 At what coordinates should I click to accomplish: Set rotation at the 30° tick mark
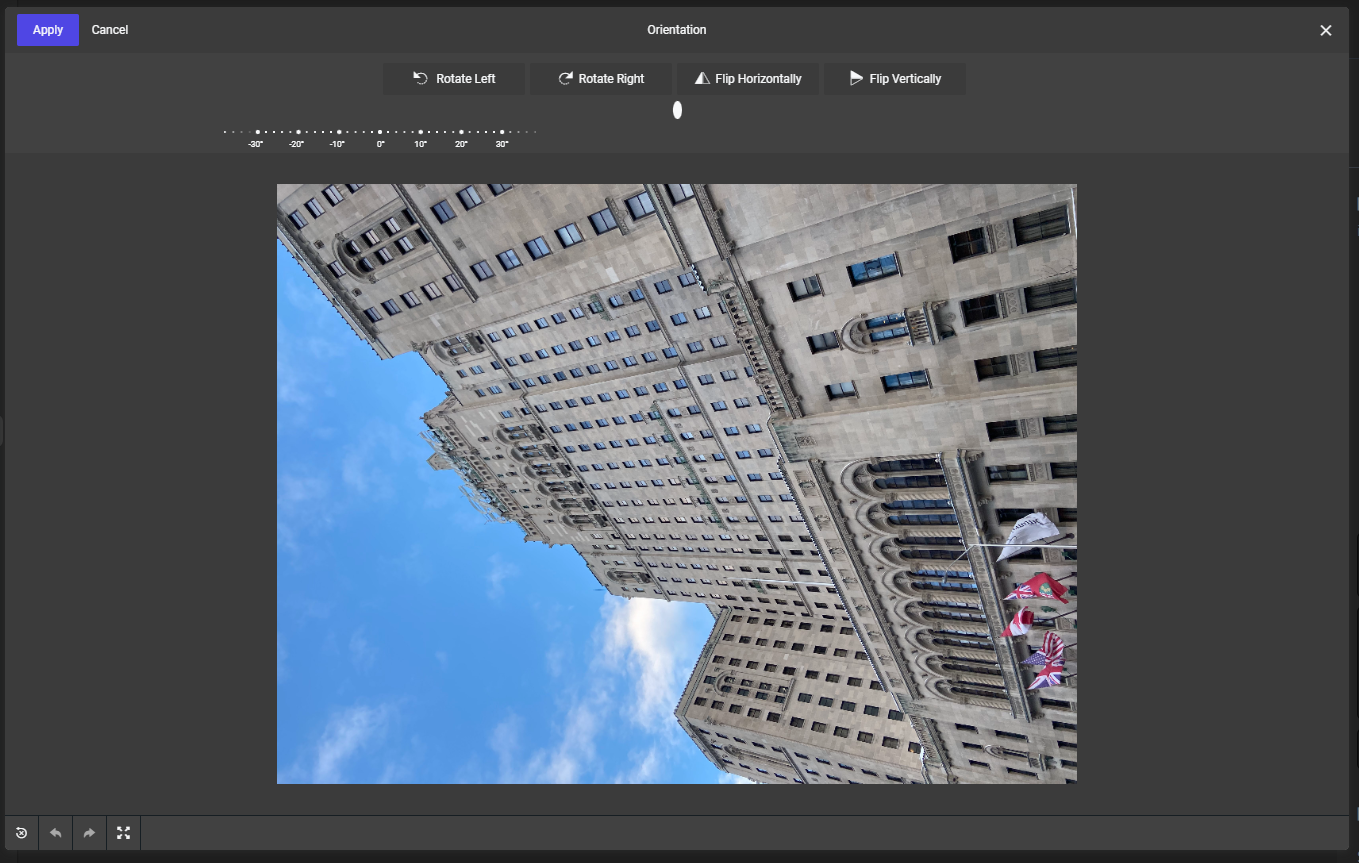502,132
